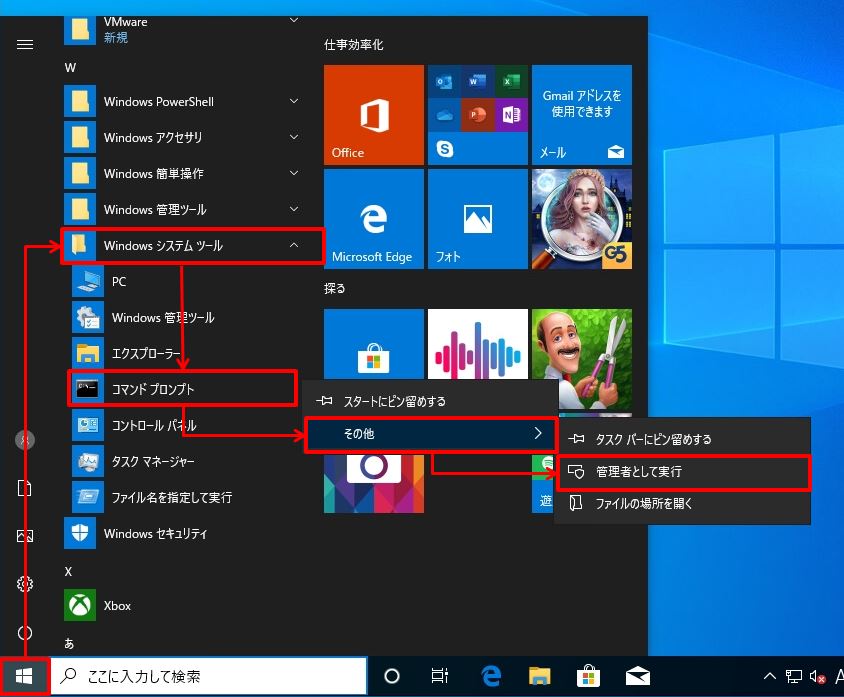Viewport: 844px width, 697px height.
Task: Click the OneNote icon in Office group tile
Action: [511, 115]
